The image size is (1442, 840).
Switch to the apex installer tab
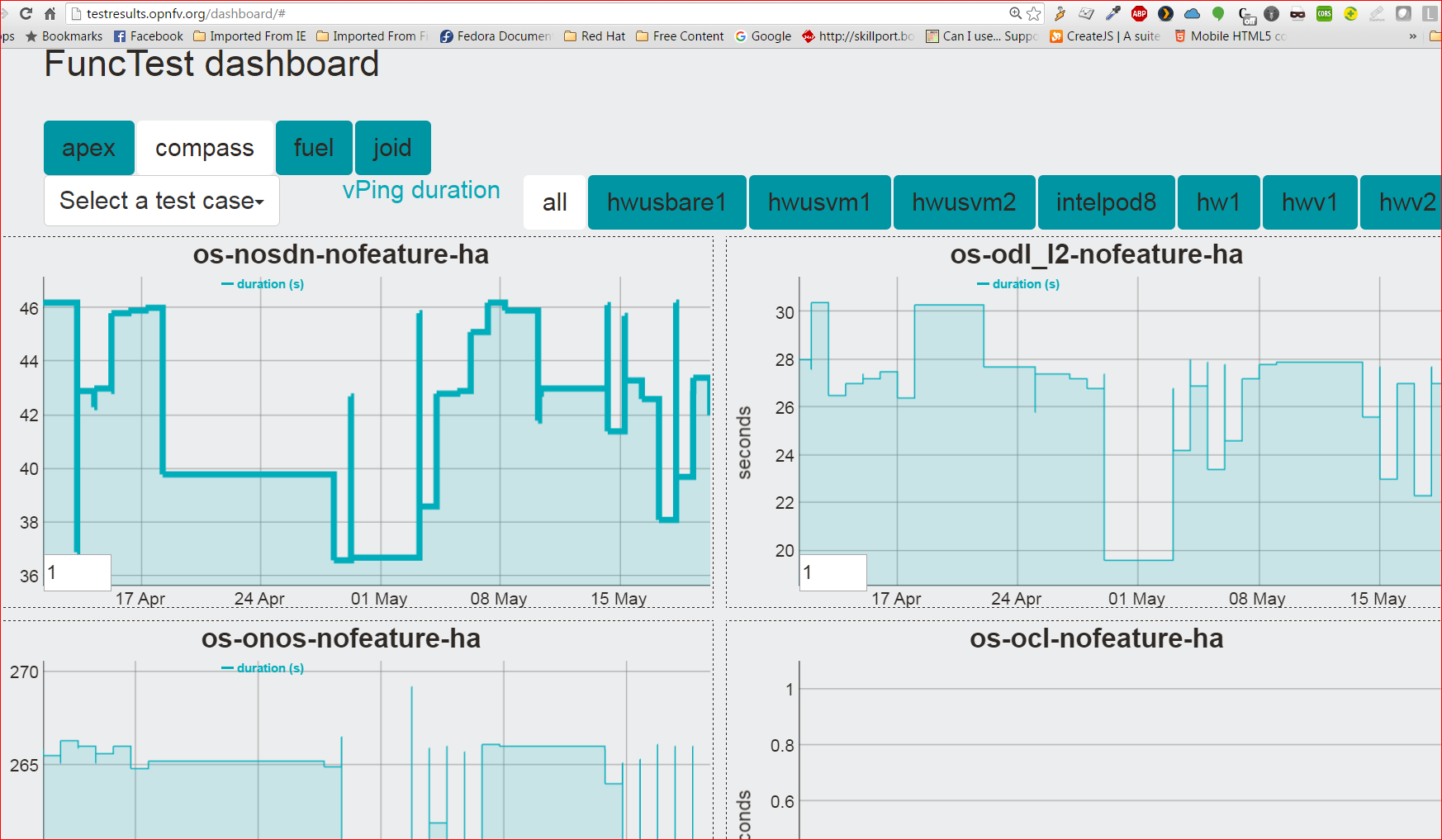[x=88, y=148]
